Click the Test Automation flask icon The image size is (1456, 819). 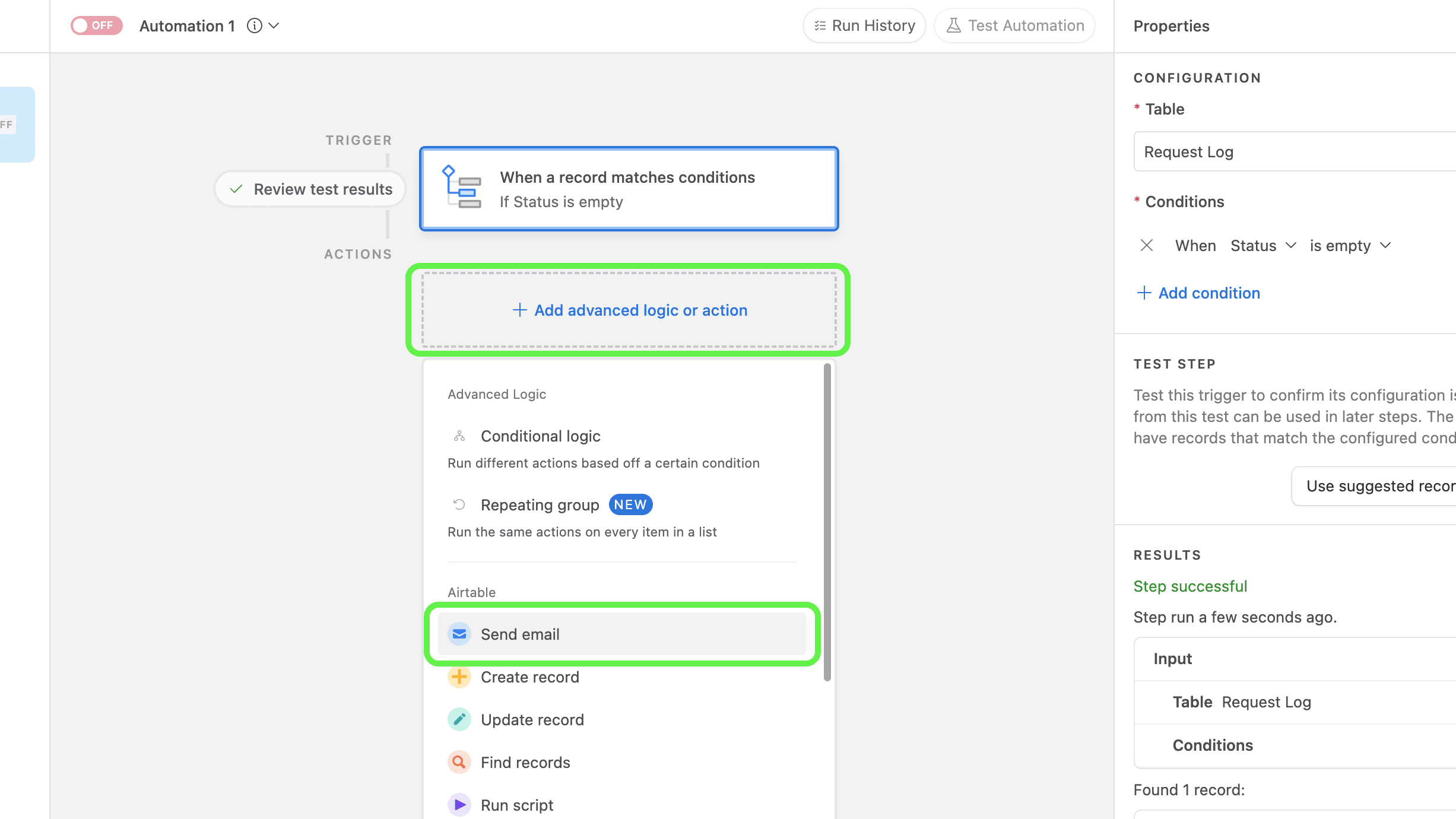(x=953, y=26)
